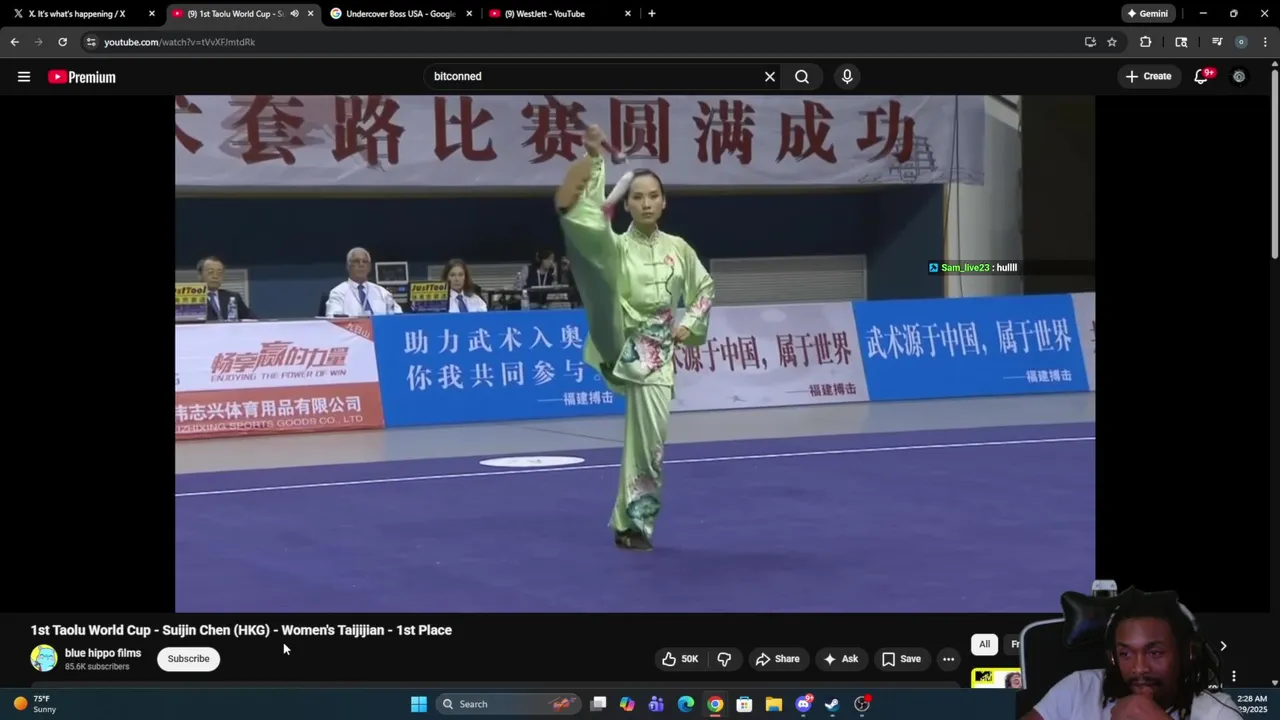Click the address bar URL
The height and width of the screenshot is (720, 1280).
pyautogui.click(x=179, y=42)
